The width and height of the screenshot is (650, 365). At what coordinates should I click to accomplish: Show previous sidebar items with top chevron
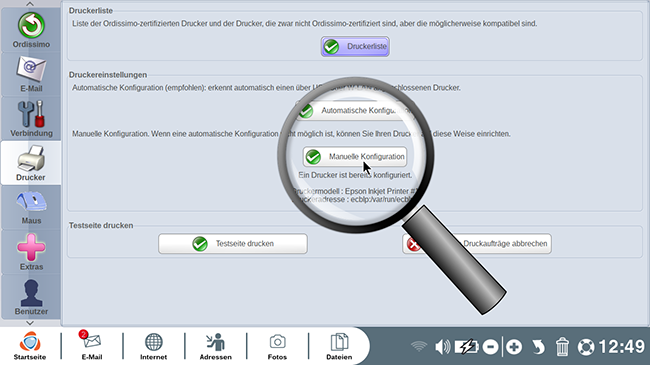[x=30, y=4]
